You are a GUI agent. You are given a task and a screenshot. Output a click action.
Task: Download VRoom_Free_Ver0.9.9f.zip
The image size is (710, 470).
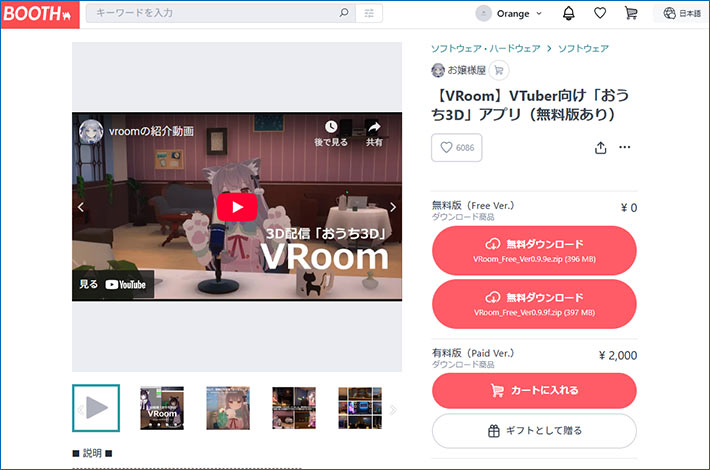click(x=534, y=304)
